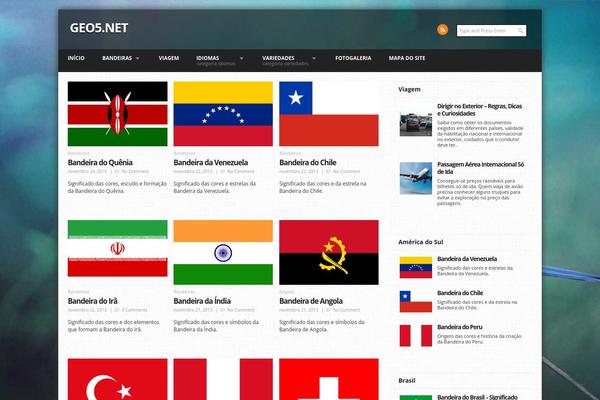The image size is (600, 400).
Task: Open the Kenya flag thumbnail
Action: point(117,114)
